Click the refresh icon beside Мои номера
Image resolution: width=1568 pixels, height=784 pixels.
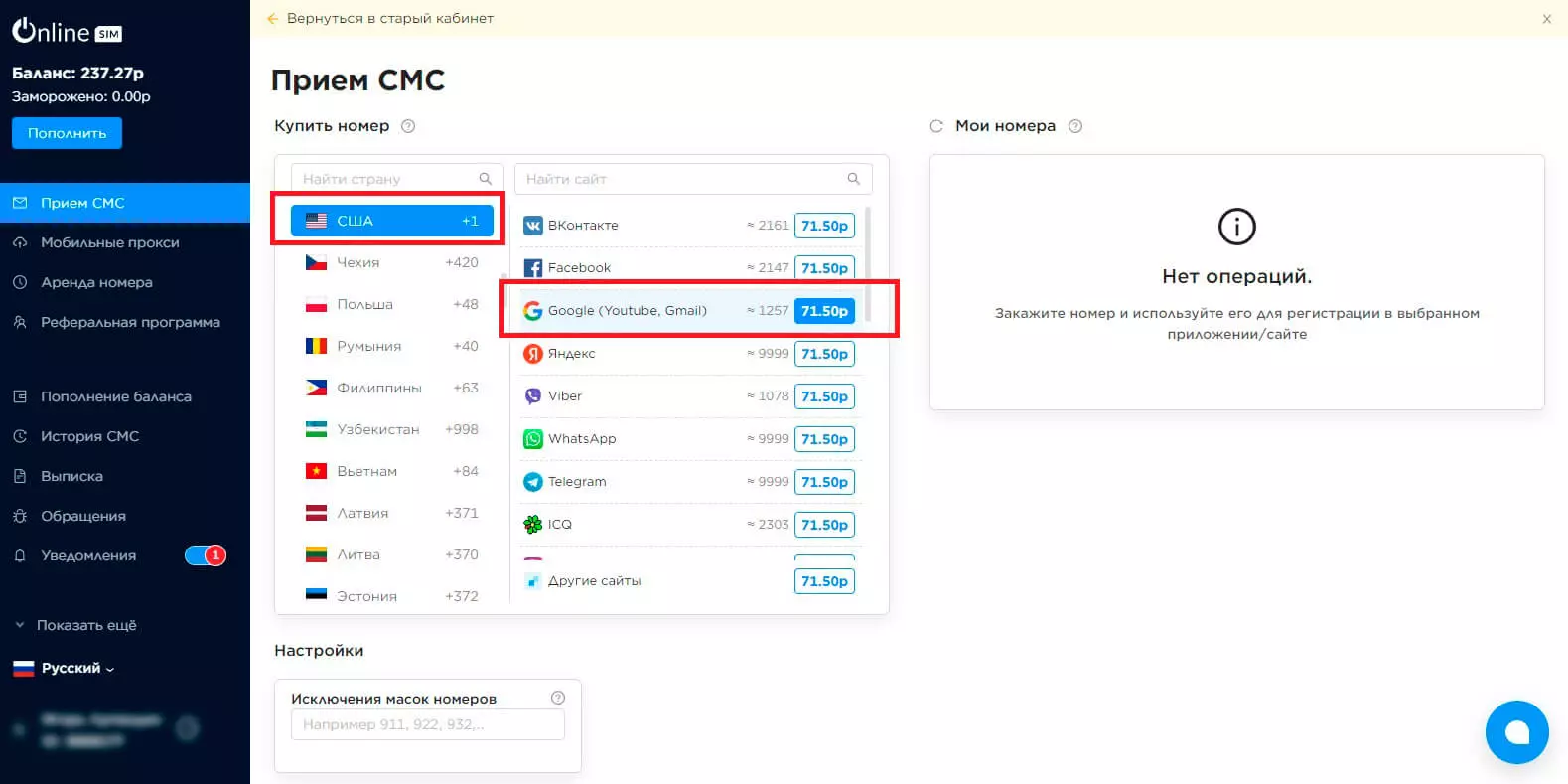[x=935, y=126]
